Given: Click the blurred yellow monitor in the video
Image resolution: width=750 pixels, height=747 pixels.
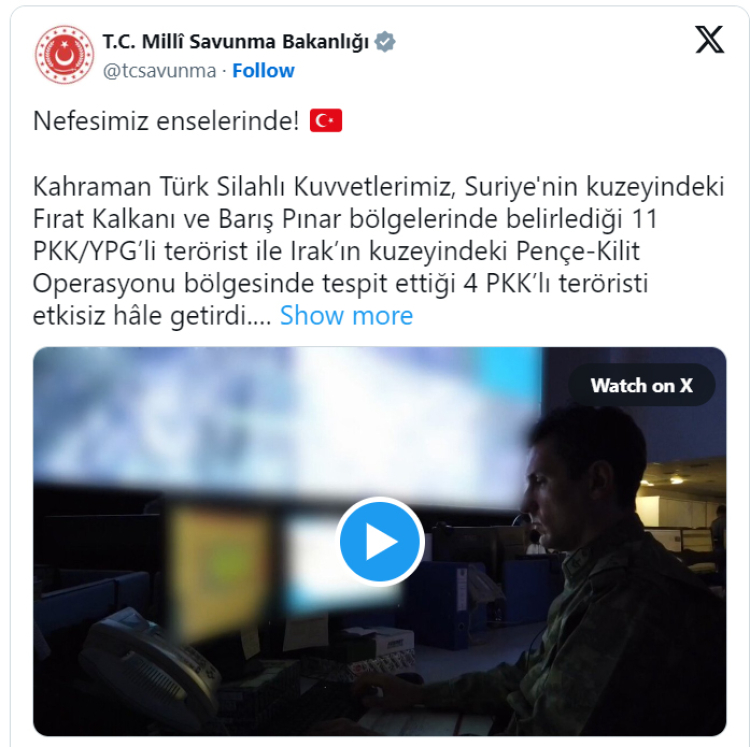Looking at the screenshot, I should coord(220,570).
